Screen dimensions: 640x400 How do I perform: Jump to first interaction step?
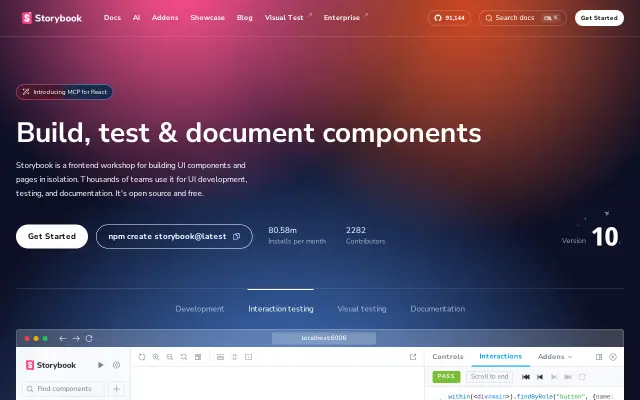pos(526,377)
